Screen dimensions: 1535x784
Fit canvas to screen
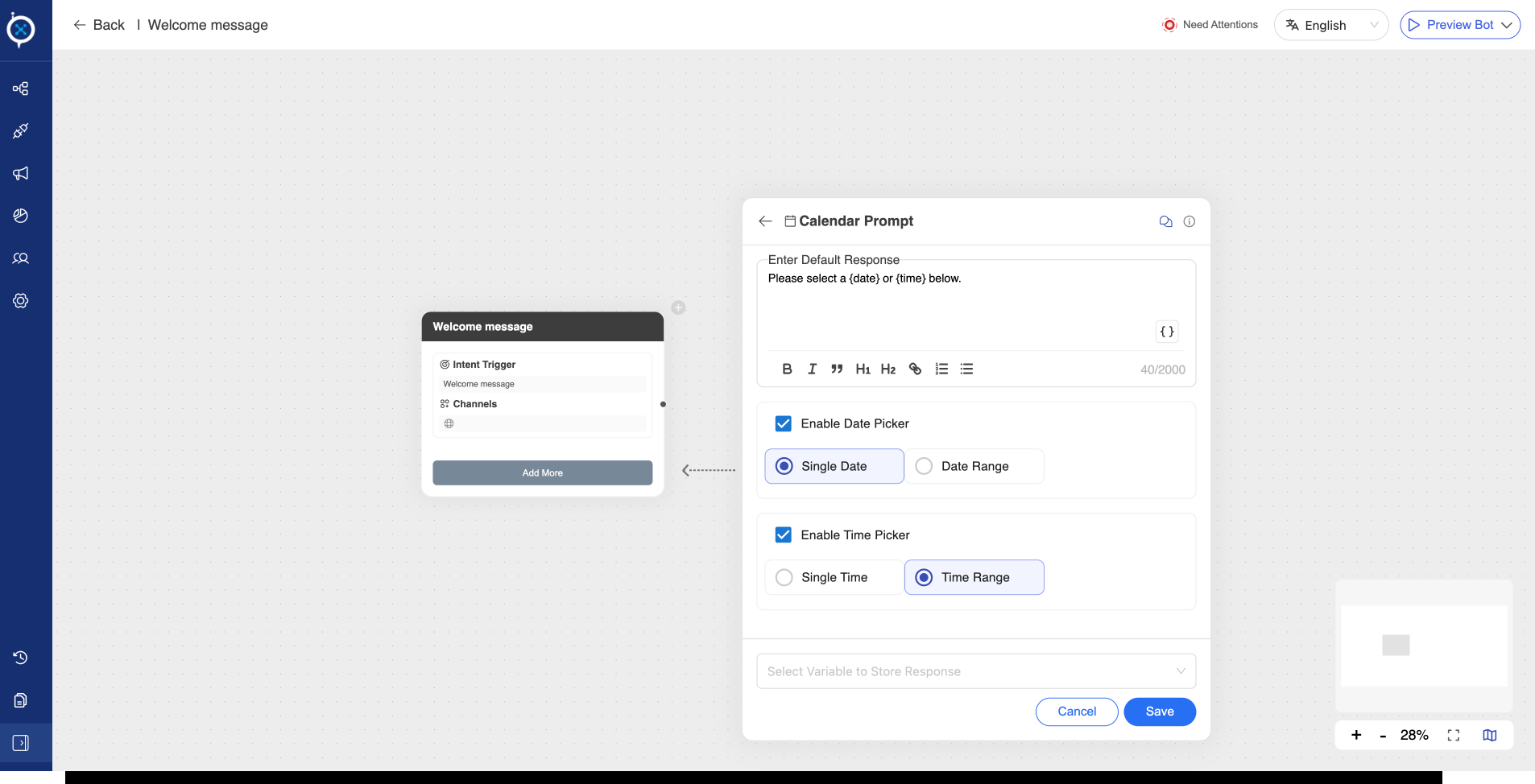(x=1454, y=735)
